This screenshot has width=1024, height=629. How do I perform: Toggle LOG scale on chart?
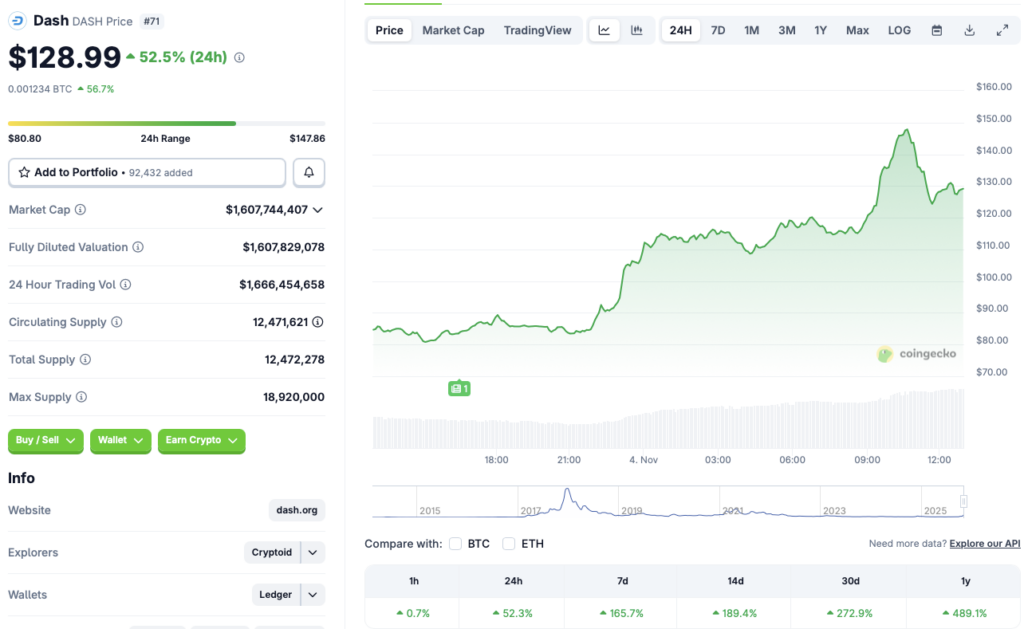[x=899, y=30]
